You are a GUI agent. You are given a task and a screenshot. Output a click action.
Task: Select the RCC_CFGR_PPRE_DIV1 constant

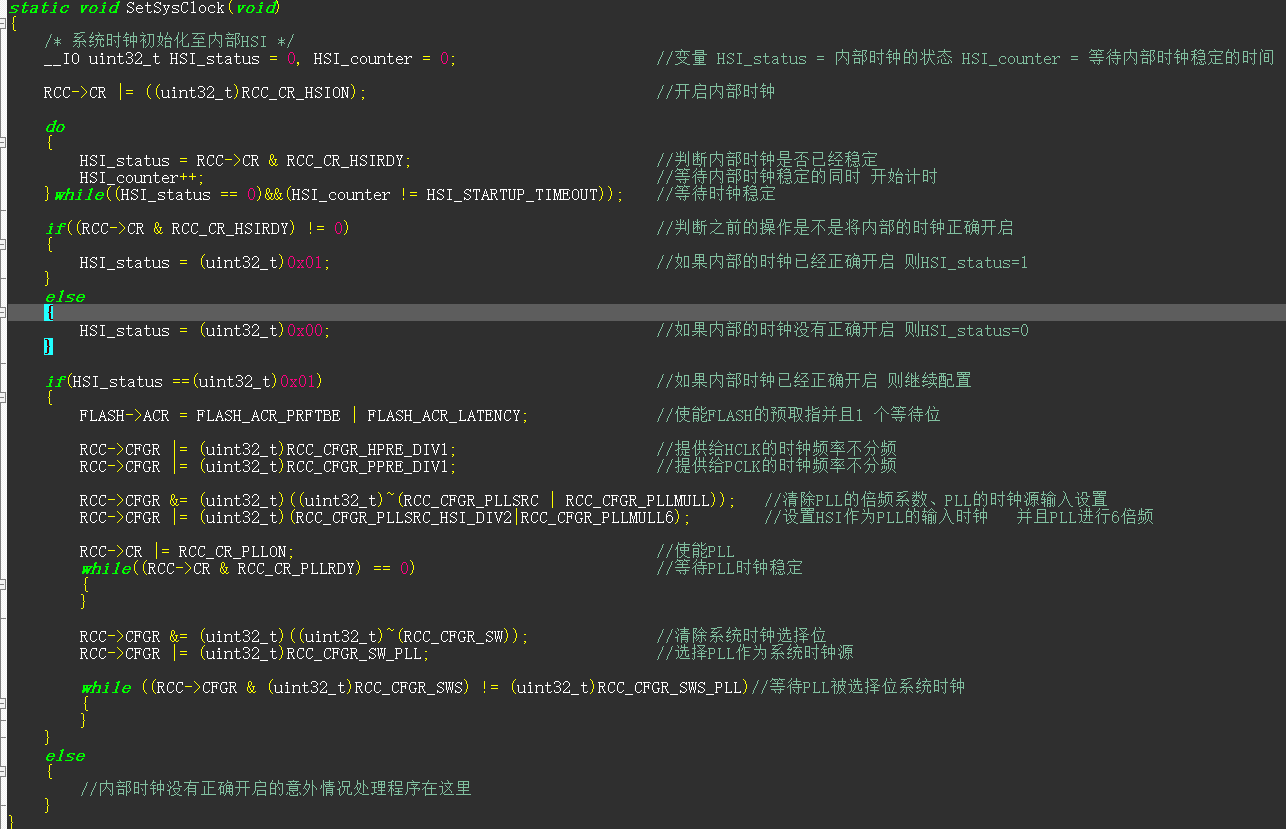pos(369,467)
